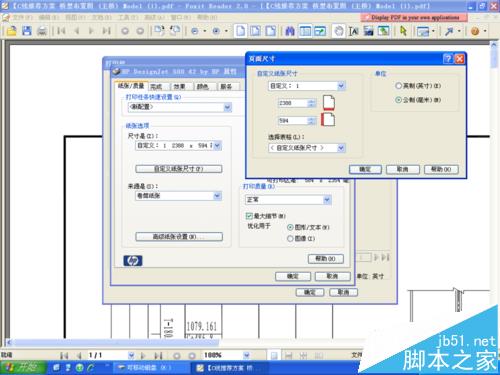Open the 来源是 paper source dropdown
500x375 pixels.
217,196
